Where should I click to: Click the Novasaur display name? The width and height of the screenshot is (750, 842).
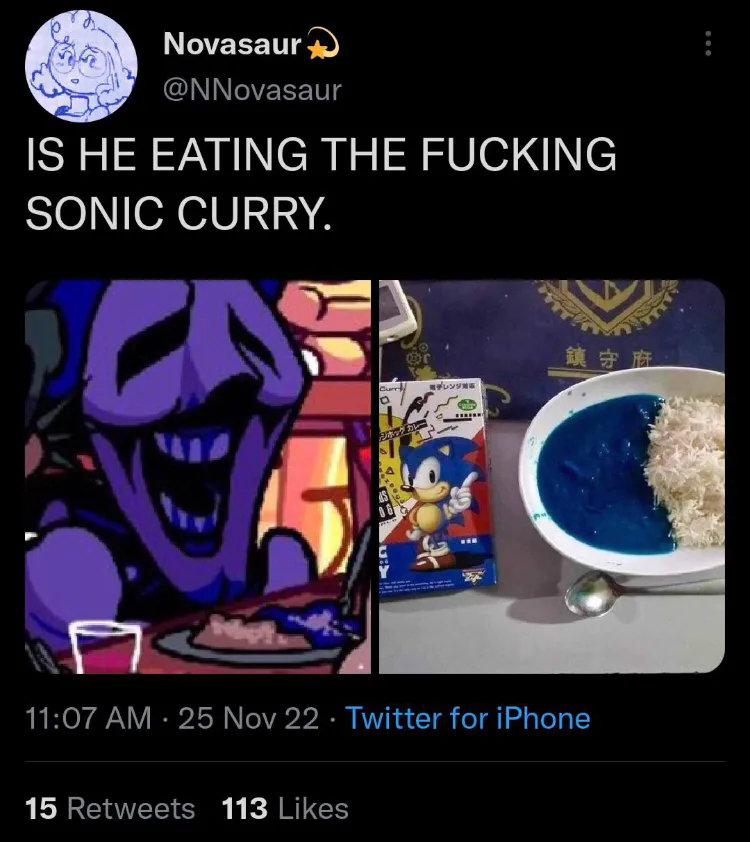coord(232,45)
